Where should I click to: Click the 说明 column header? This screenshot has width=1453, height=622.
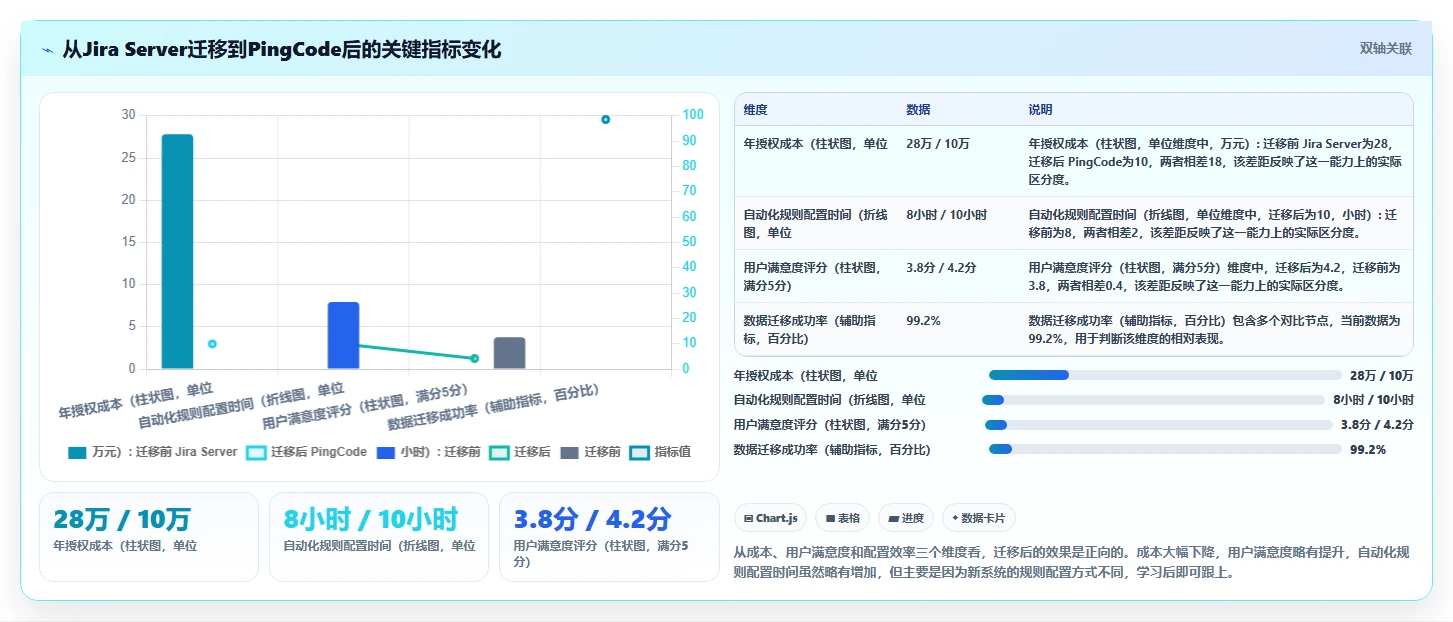click(1041, 110)
